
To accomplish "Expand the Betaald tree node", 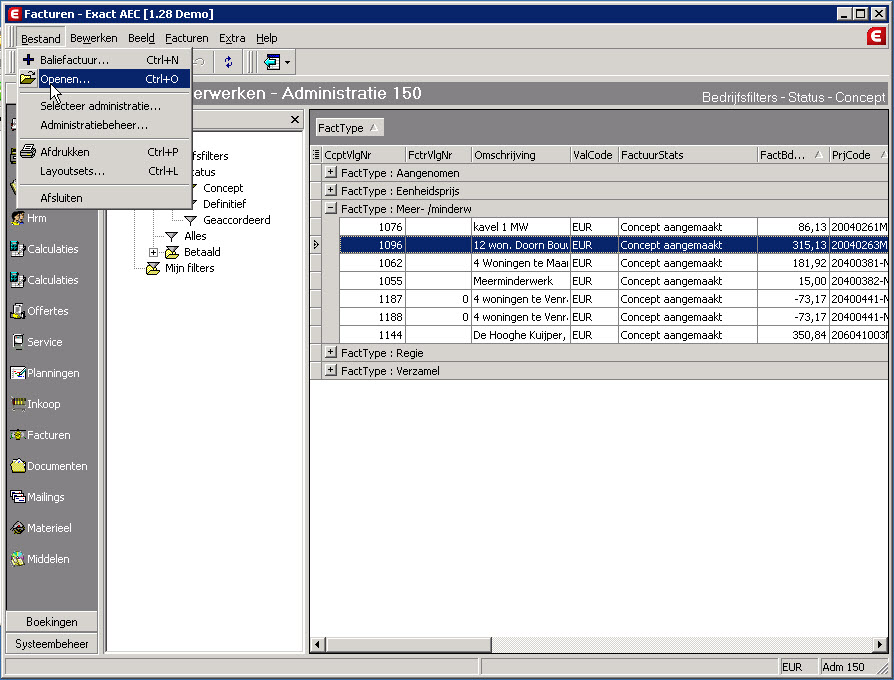I will pyautogui.click(x=153, y=252).
